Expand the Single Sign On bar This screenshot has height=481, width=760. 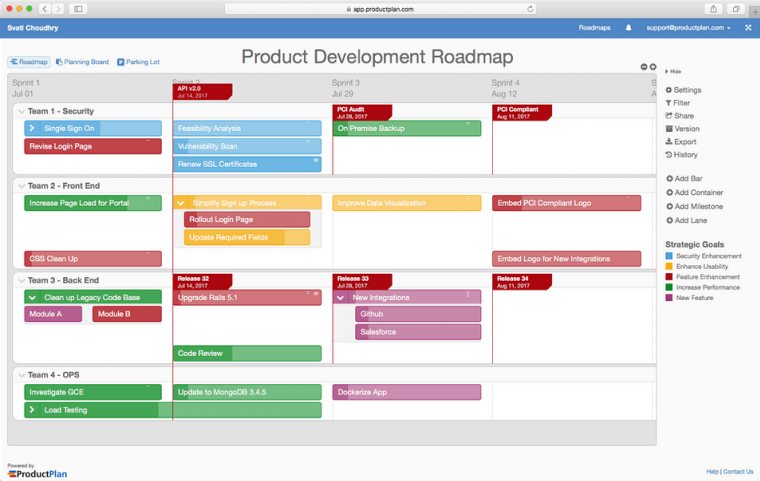(x=32, y=128)
